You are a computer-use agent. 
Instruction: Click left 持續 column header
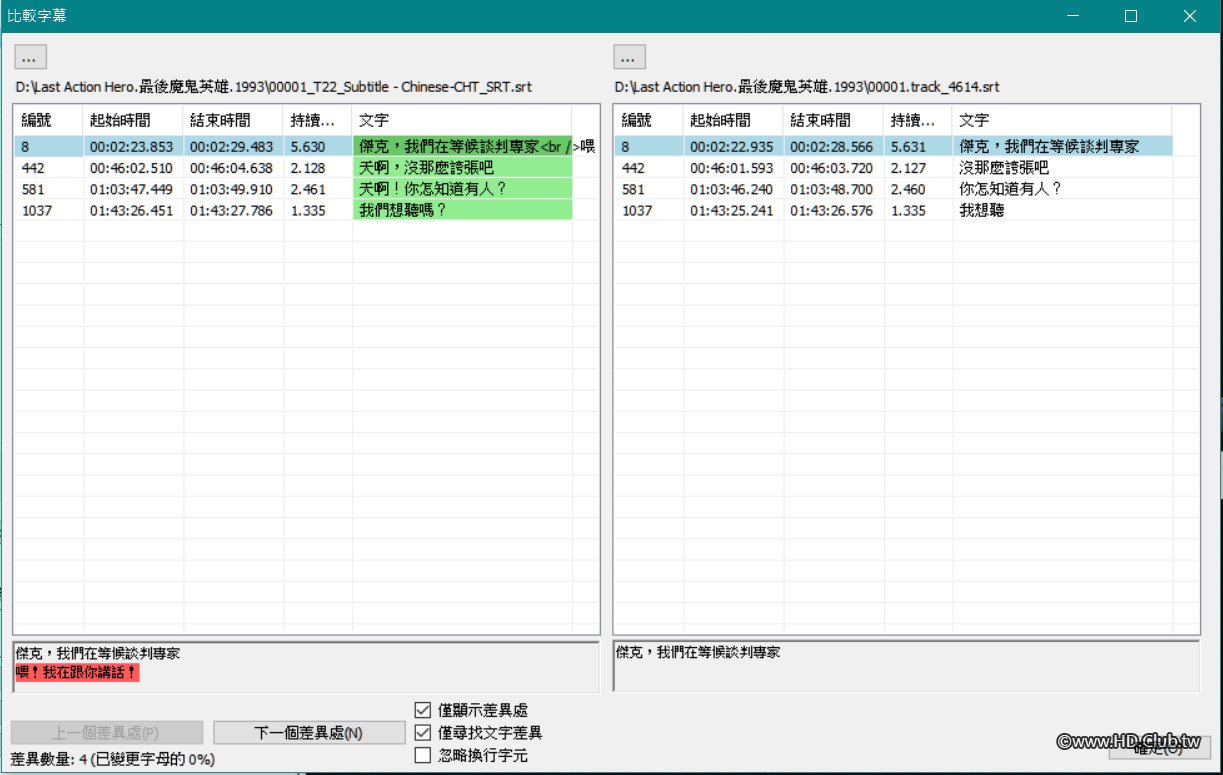point(317,120)
